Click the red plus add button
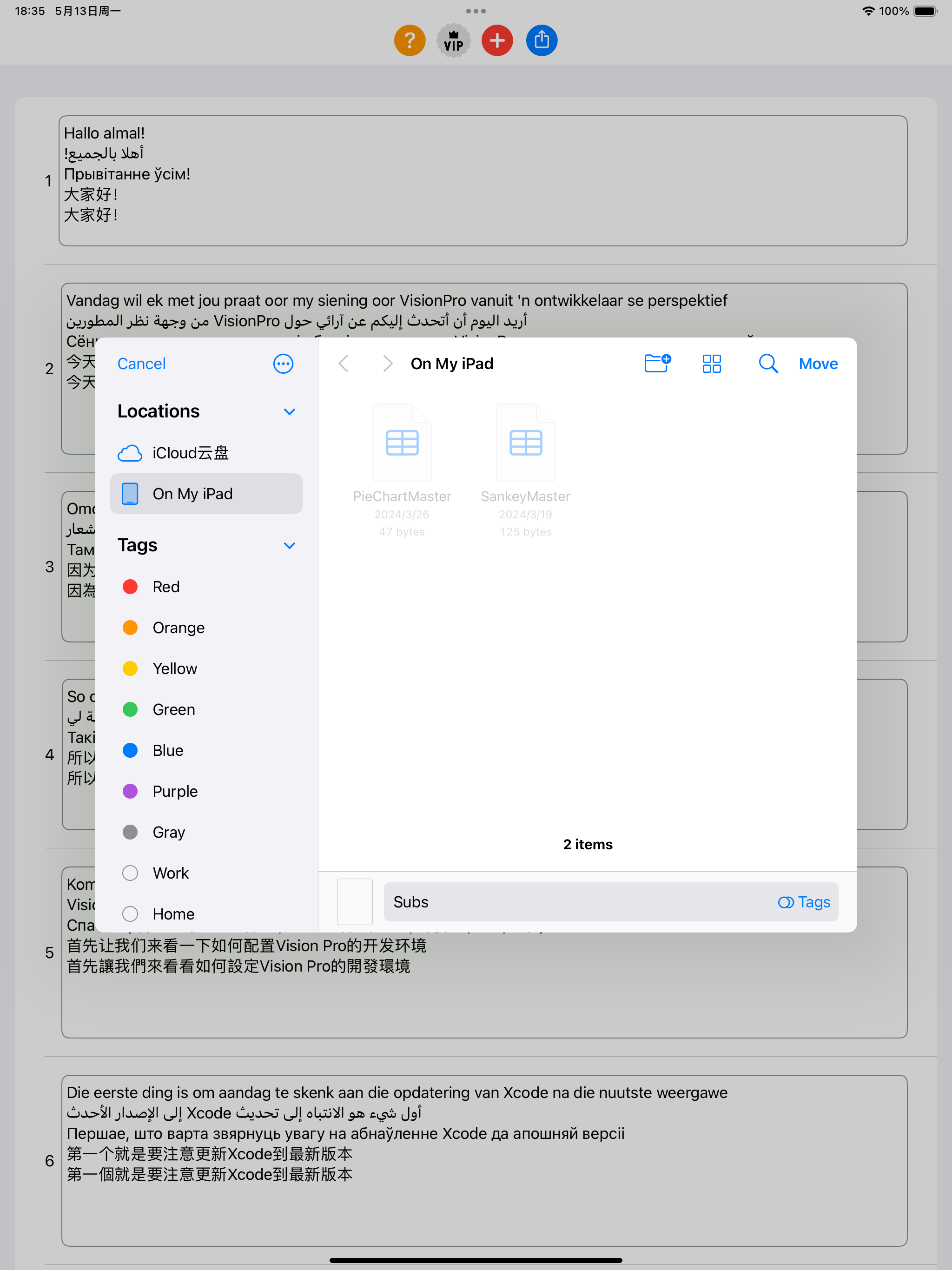Image resolution: width=952 pixels, height=1270 pixels. coord(497,40)
